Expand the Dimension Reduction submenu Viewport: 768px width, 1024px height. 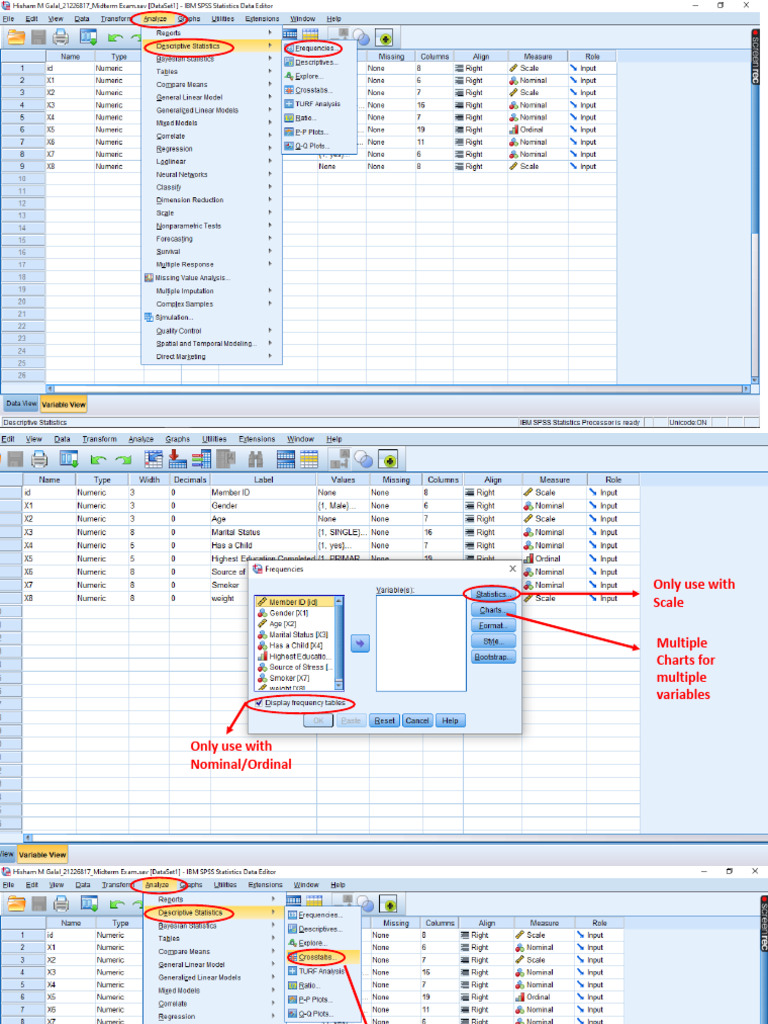pos(212,200)
